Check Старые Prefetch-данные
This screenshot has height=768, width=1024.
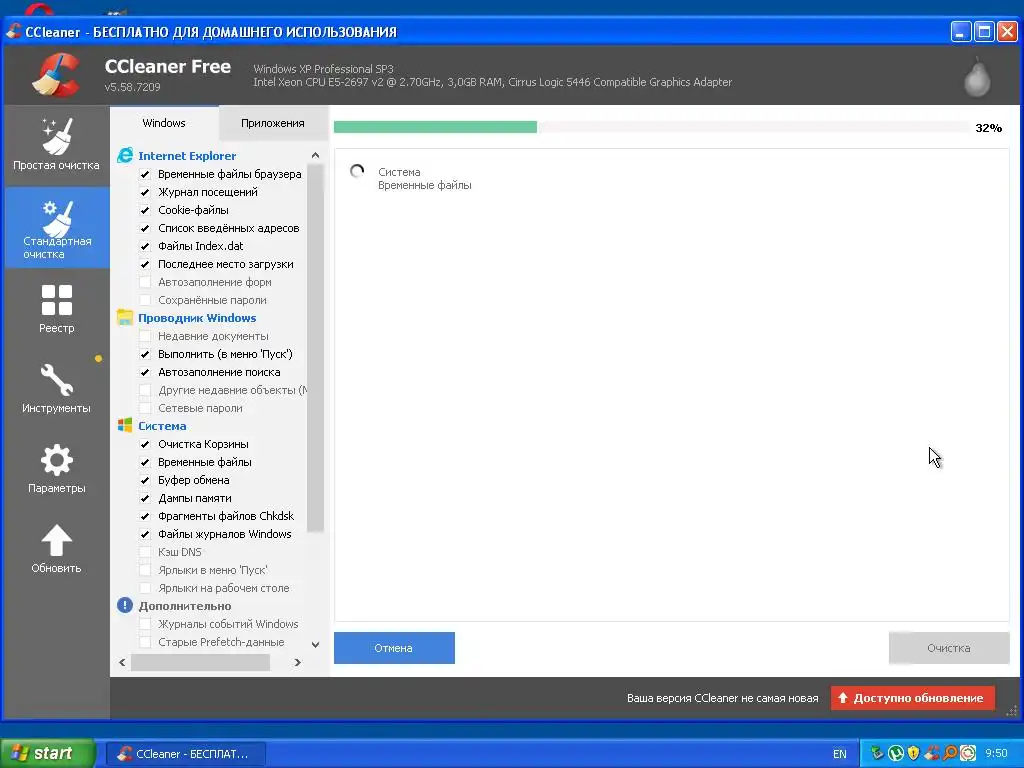145,642
